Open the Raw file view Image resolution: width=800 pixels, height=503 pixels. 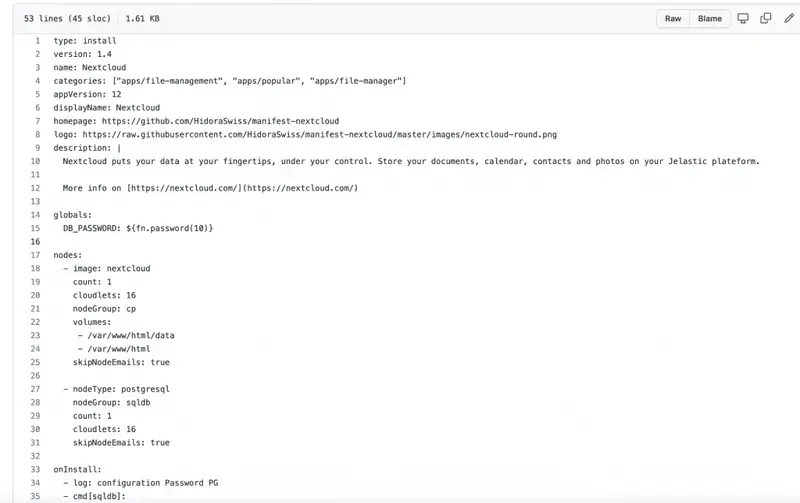tap(673, 19)
